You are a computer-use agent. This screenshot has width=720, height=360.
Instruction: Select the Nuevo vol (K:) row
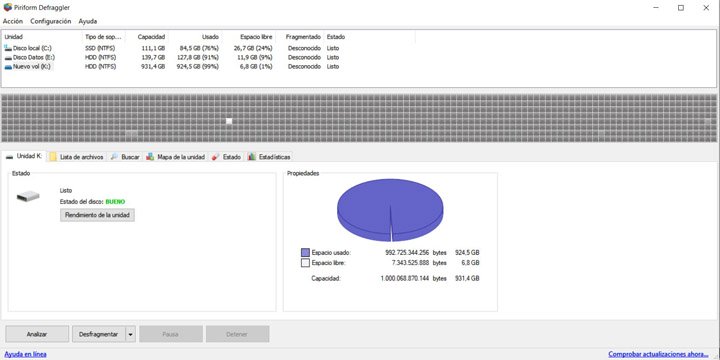point(209,67)
